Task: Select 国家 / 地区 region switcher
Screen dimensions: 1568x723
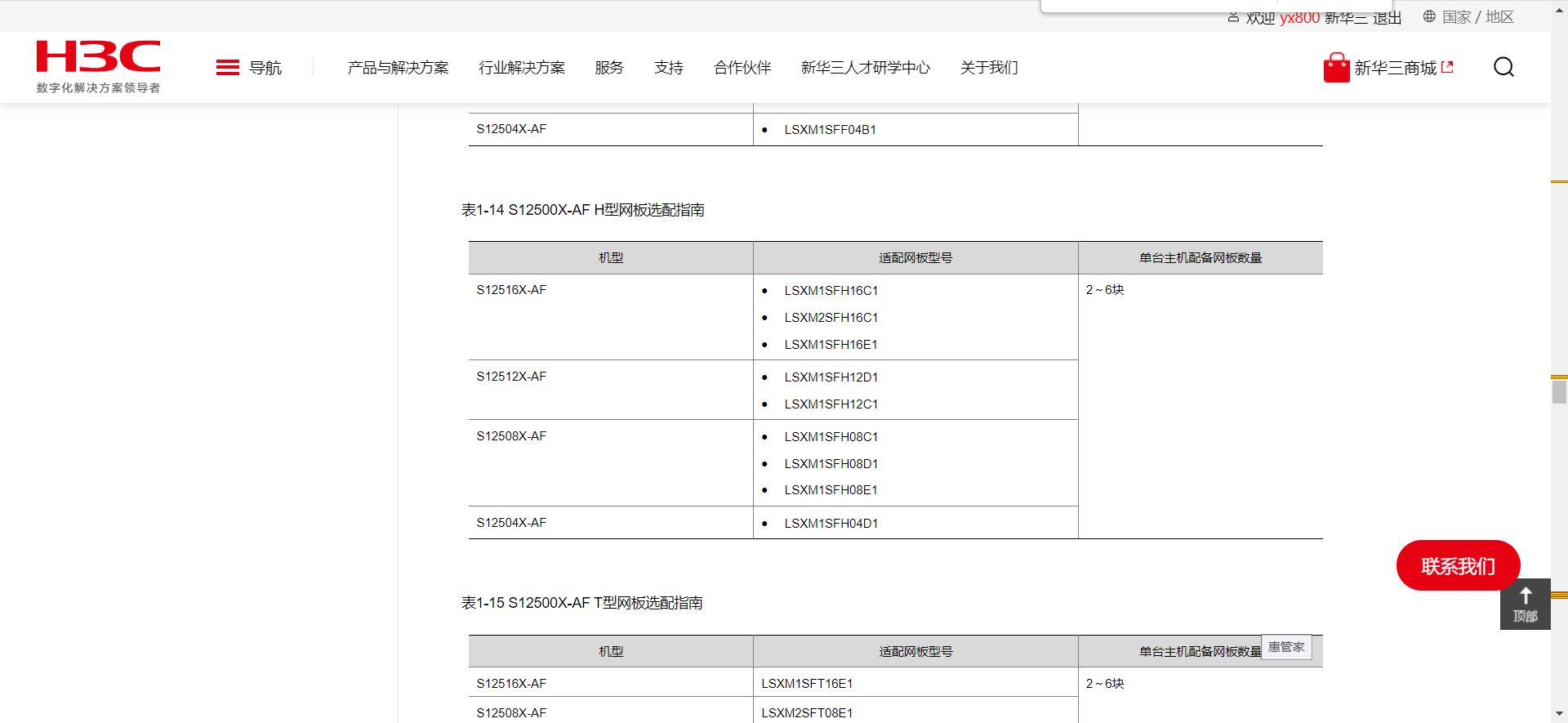Action: pos(1478,17)
